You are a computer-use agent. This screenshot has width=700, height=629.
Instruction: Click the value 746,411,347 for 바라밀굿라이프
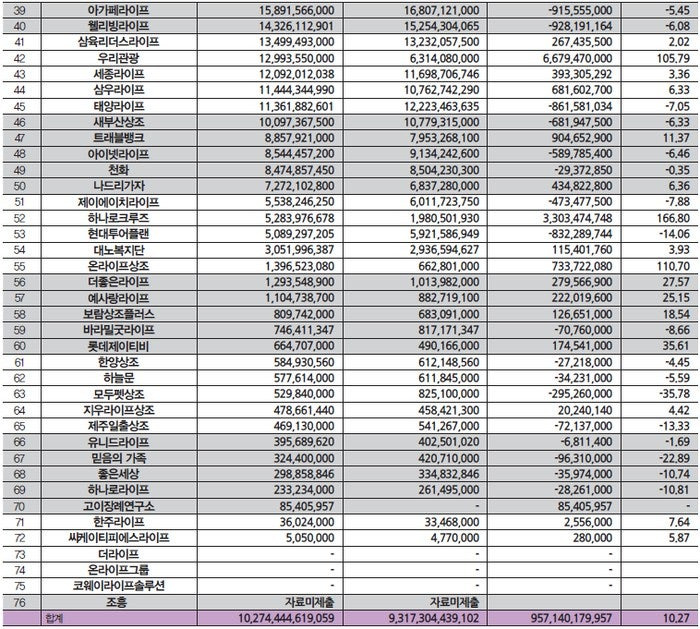click(304, 330)
